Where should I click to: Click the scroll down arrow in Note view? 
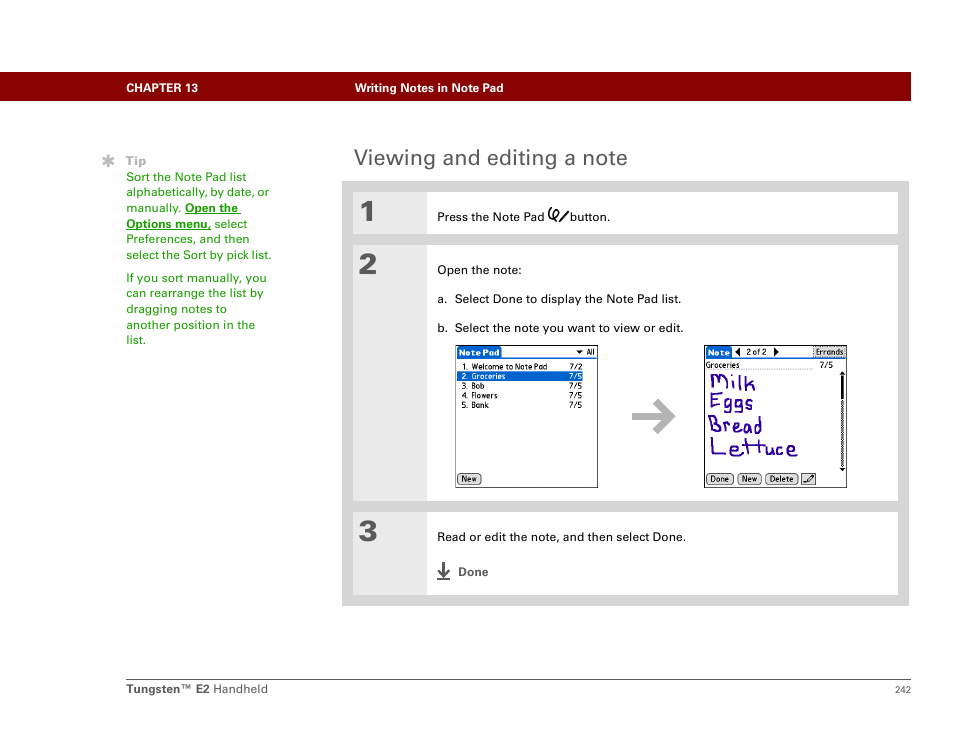pyautogui.click(x=842, y=469)
